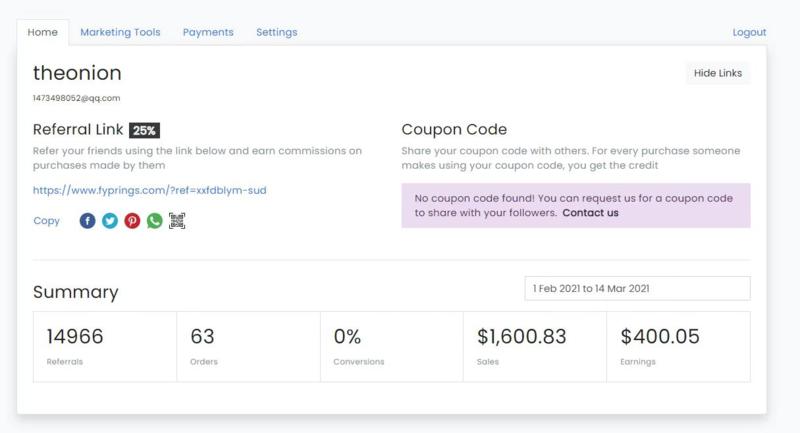
Task: Copy the referral link
Action: point(46,221)
